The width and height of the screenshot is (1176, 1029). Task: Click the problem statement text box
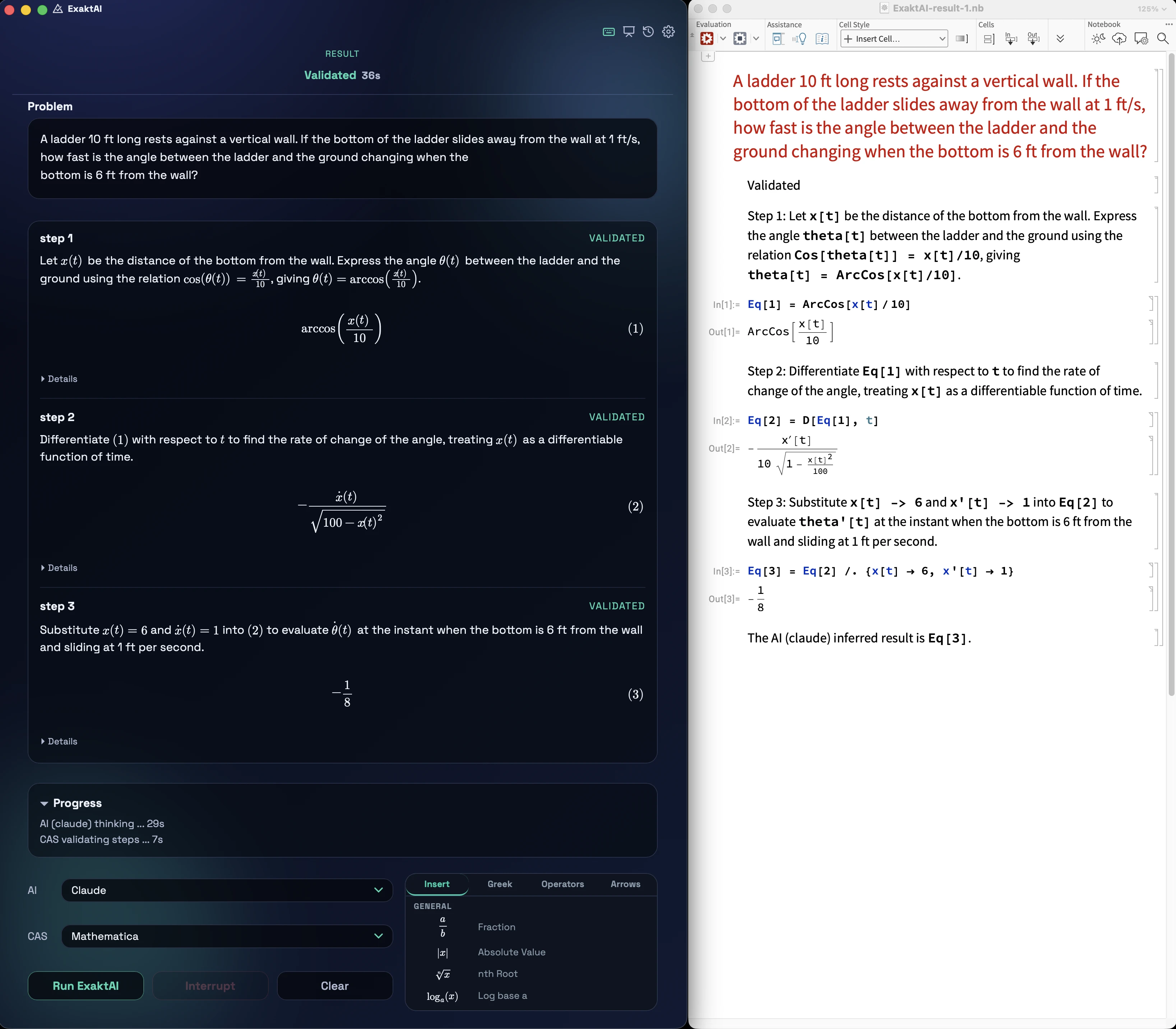tap(343, 158)
